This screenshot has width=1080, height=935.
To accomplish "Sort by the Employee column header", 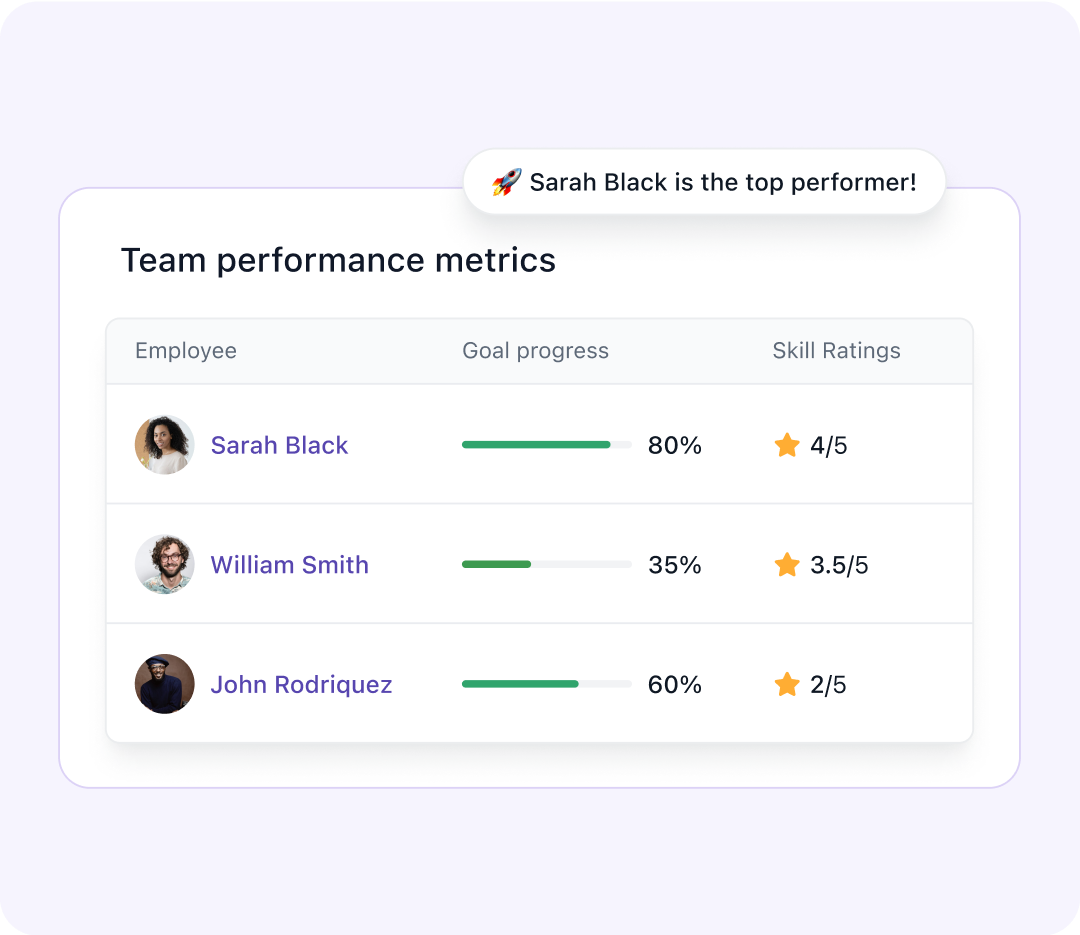I will click(186, 351).
